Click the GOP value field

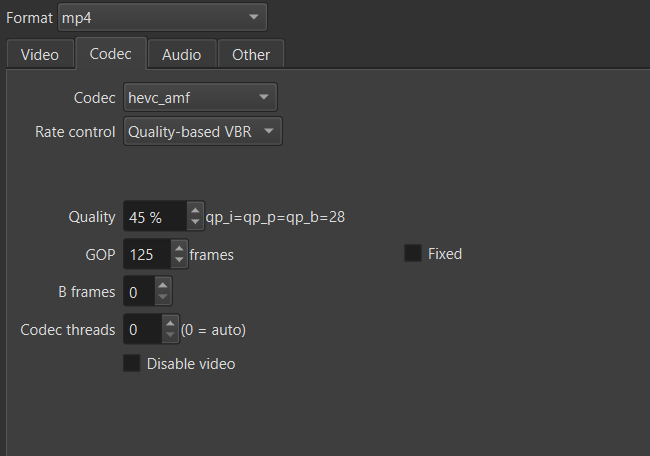click(145, 254)
